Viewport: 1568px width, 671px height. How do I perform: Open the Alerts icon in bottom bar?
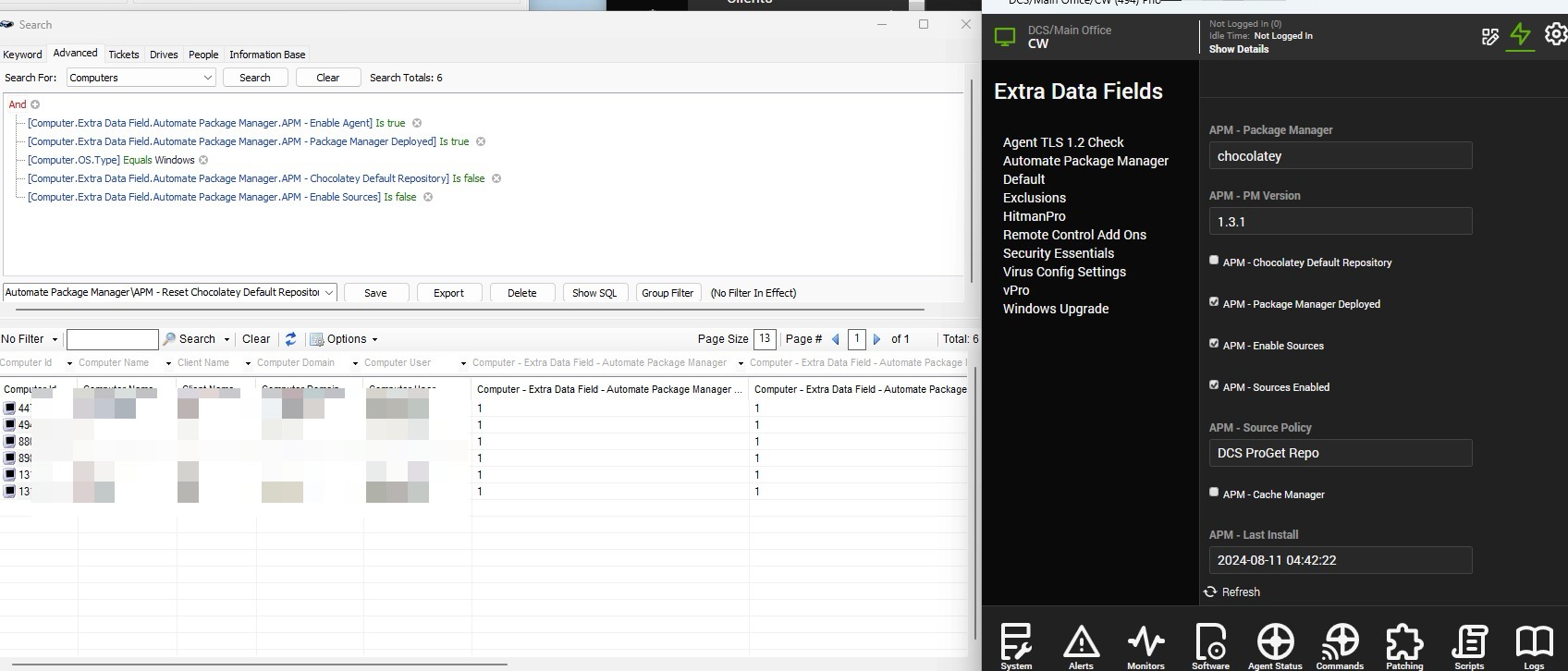[x=1081, y=643]
